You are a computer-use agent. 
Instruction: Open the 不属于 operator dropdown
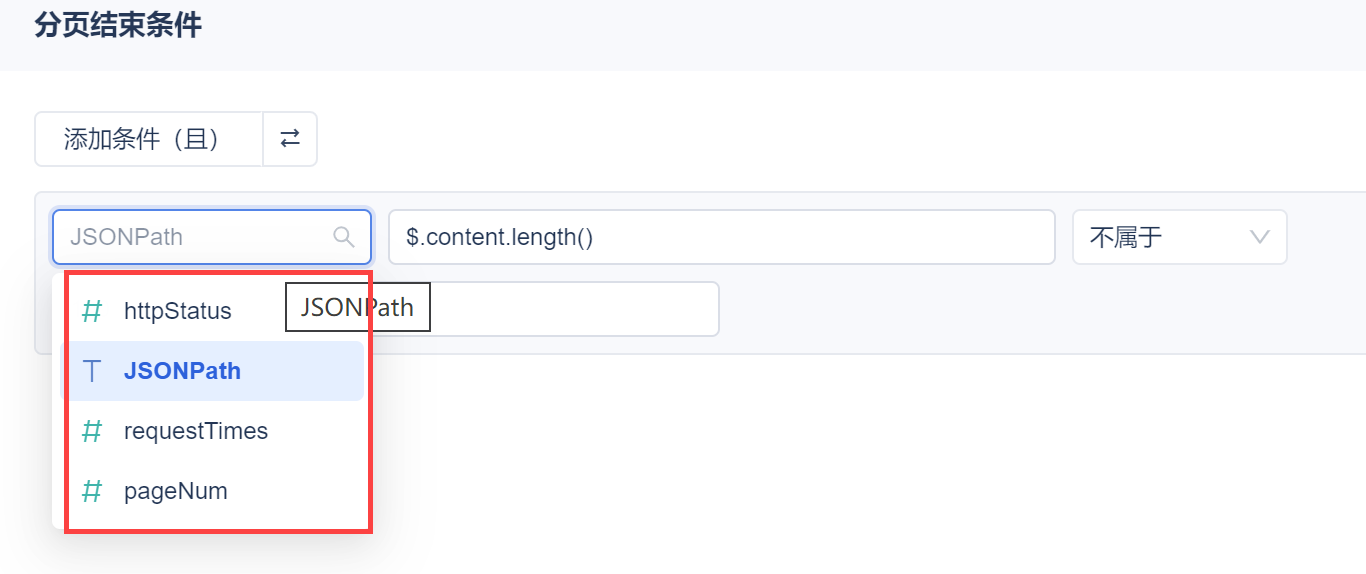[1178, 237]
